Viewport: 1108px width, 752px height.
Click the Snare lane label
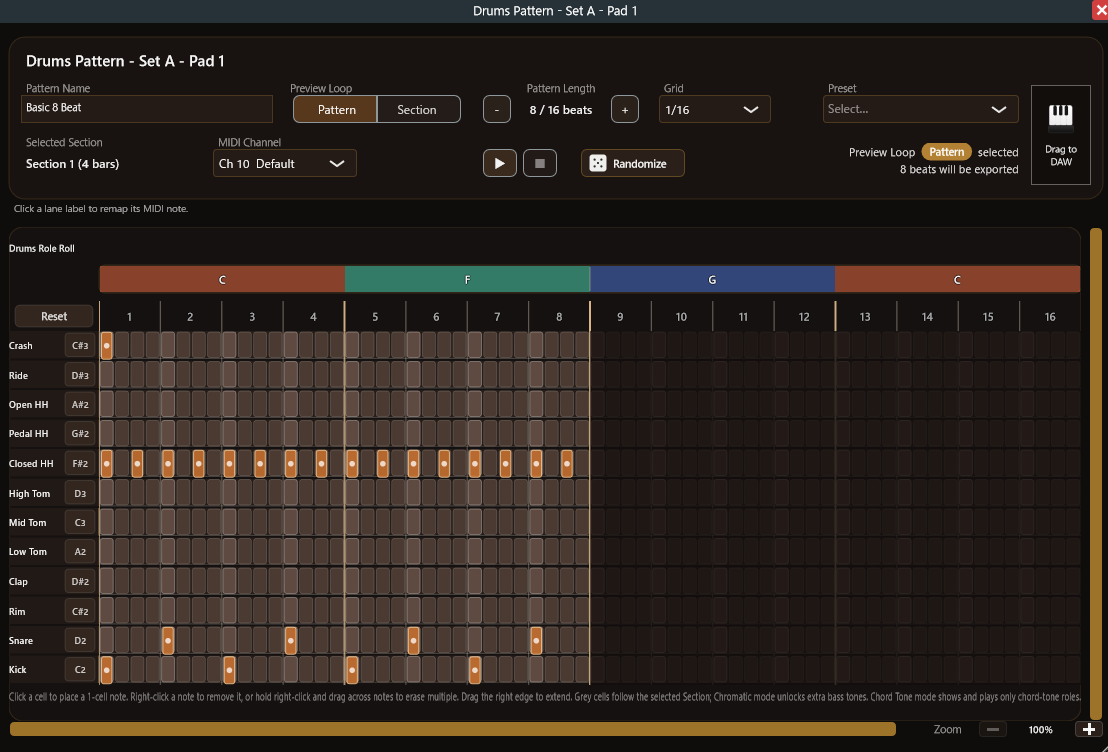click(20, 640)
